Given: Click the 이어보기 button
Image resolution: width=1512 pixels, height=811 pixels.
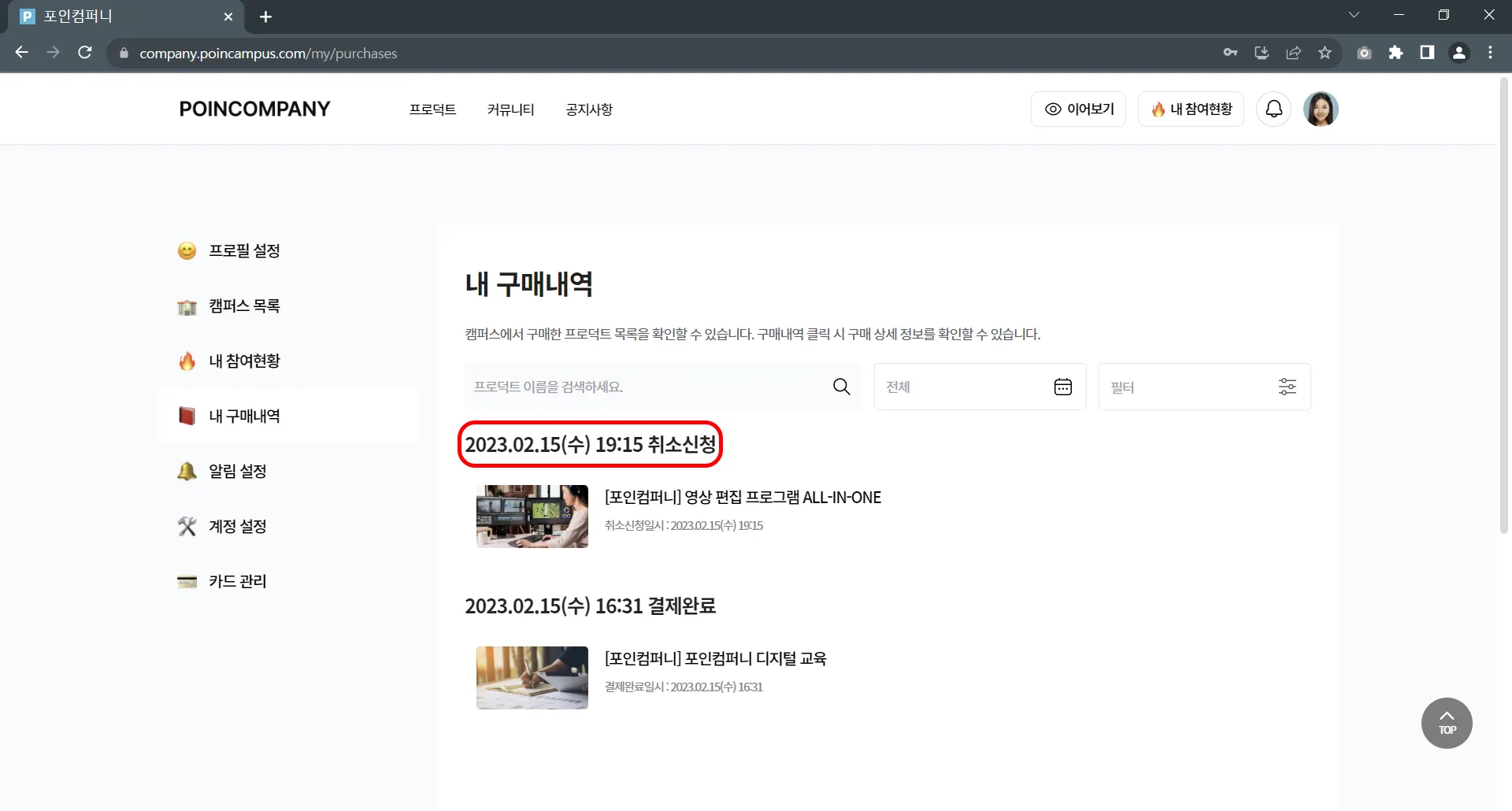Looking at the screenshot, I should 1078,109.
